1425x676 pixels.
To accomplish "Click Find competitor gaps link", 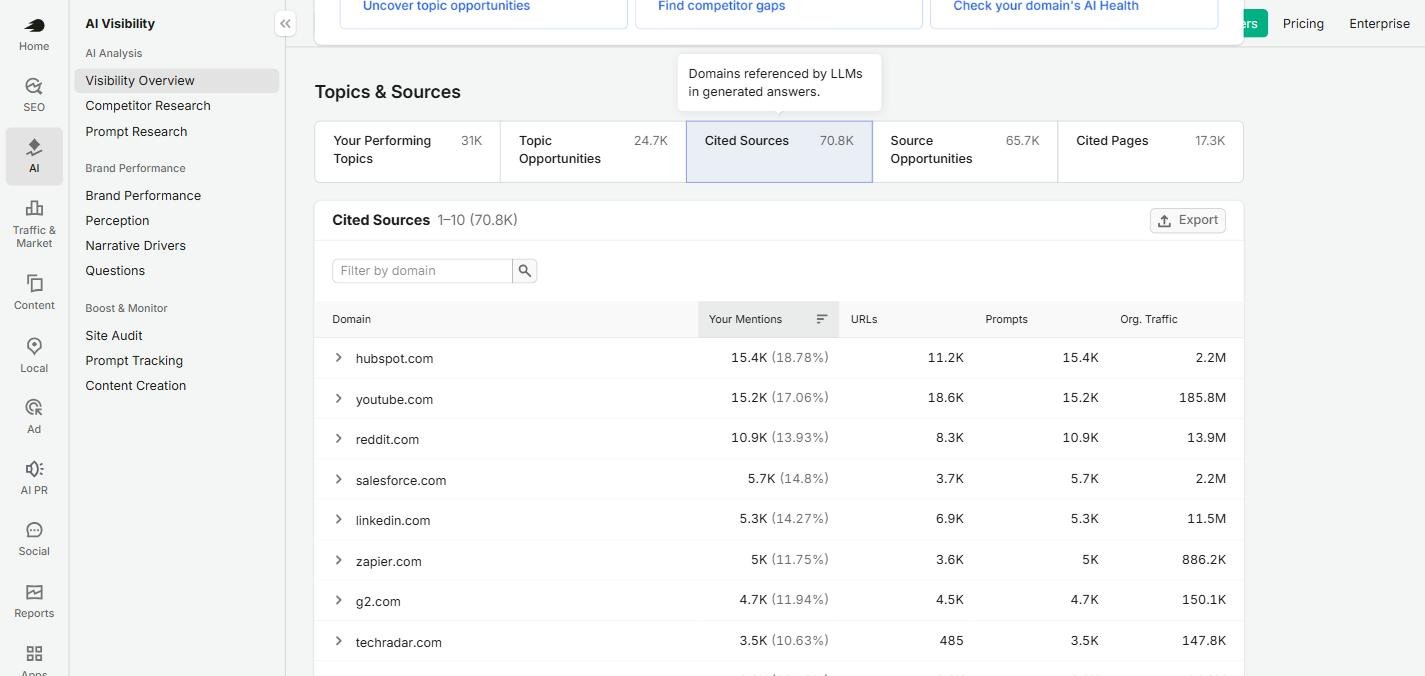I will 721,6.
